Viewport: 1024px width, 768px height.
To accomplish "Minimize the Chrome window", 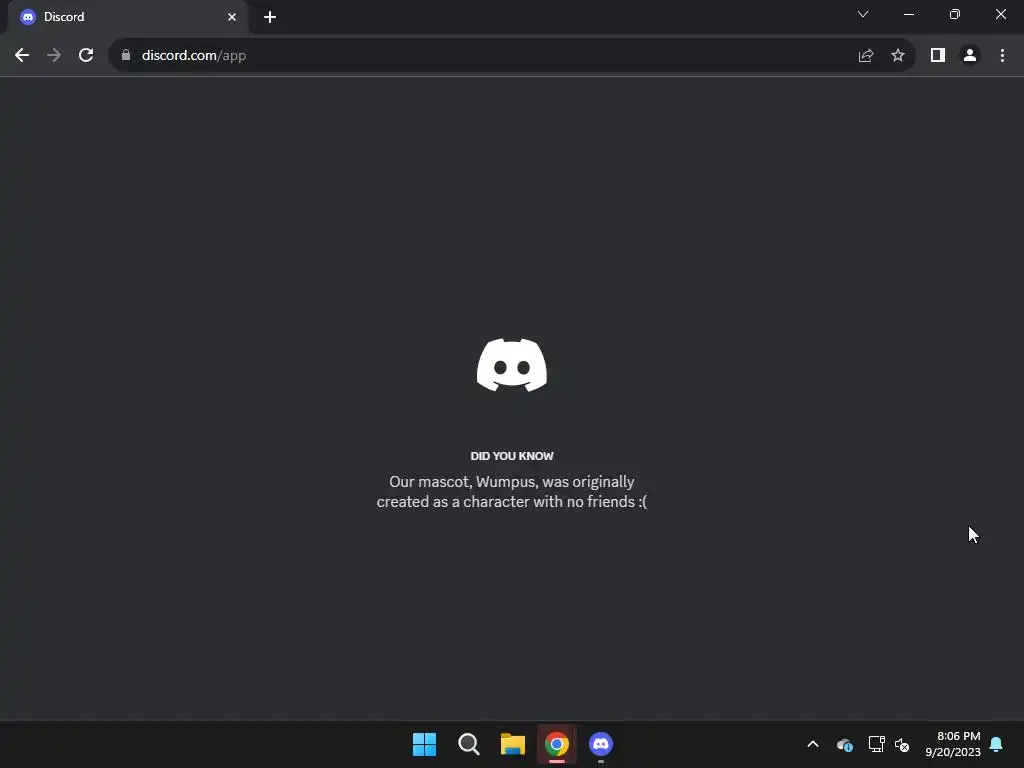I will click(x=908, y=14).
